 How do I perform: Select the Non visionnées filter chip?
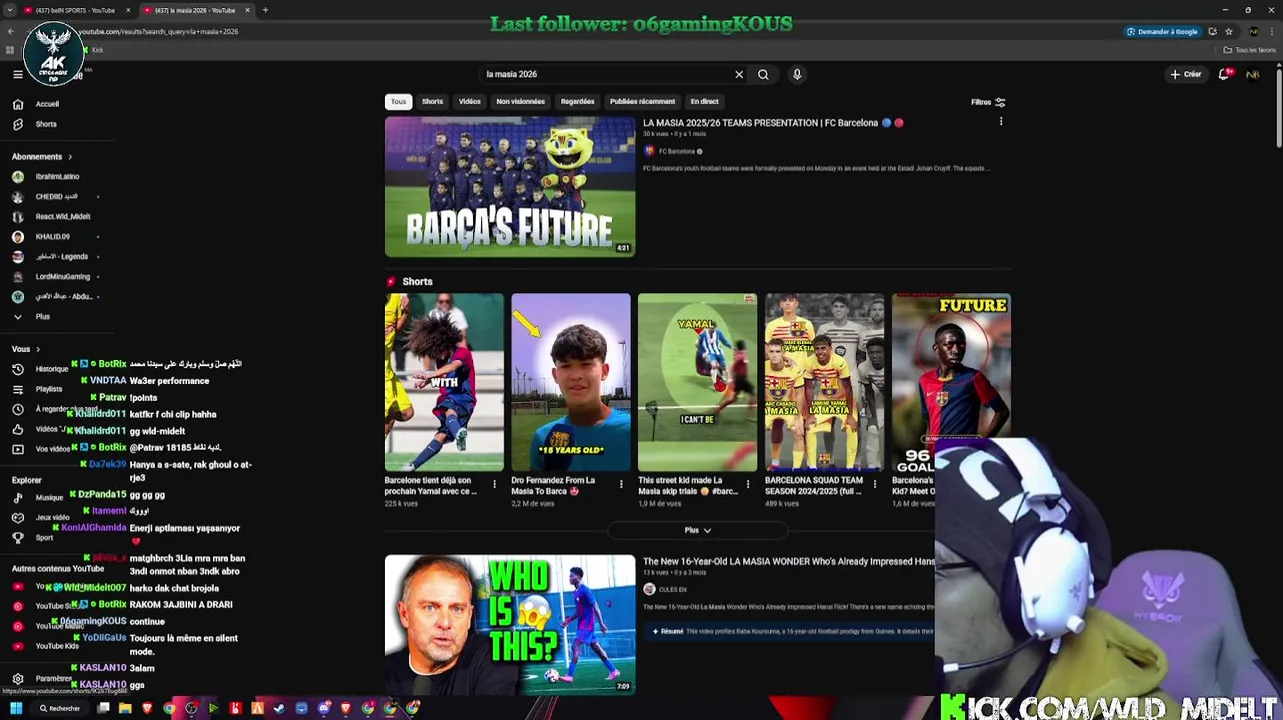[x=521, y=101]
